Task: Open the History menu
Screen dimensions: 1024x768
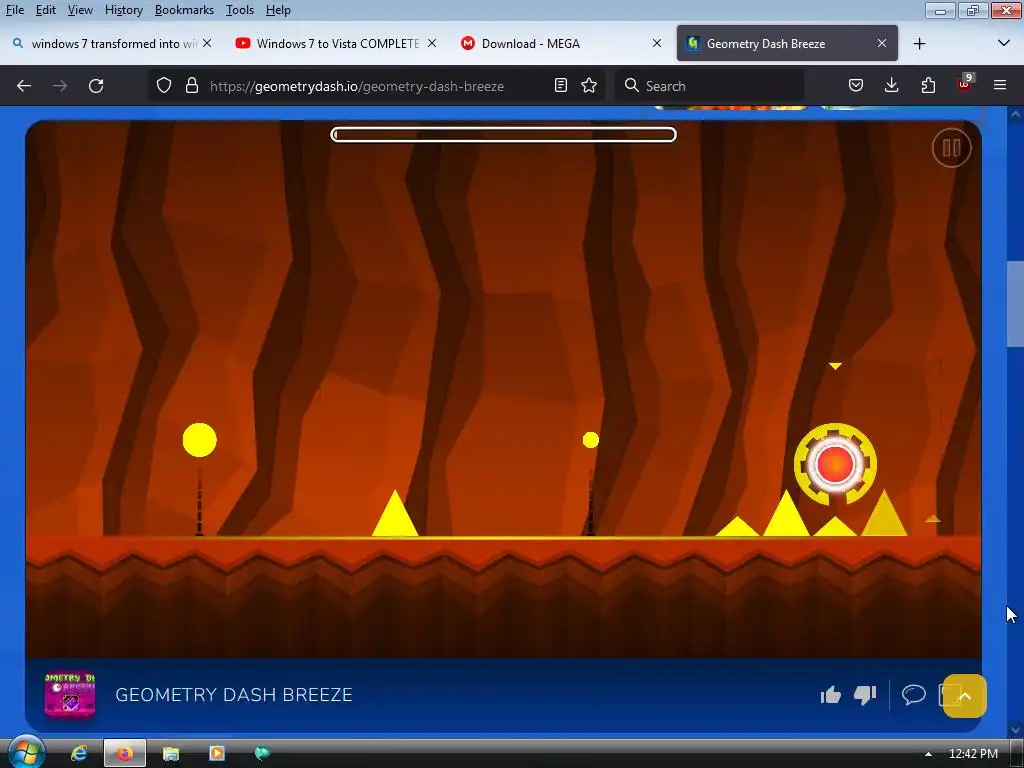Action: pyautogui.click(x=123, y=10)
